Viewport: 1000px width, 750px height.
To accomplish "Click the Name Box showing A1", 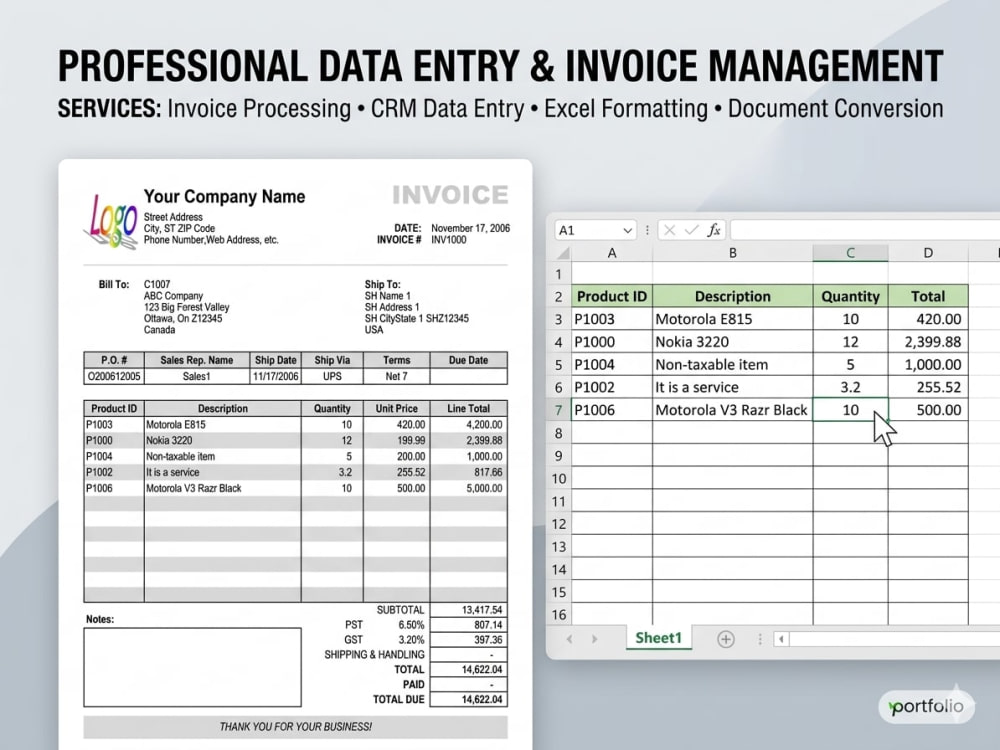I will point(596,230).
